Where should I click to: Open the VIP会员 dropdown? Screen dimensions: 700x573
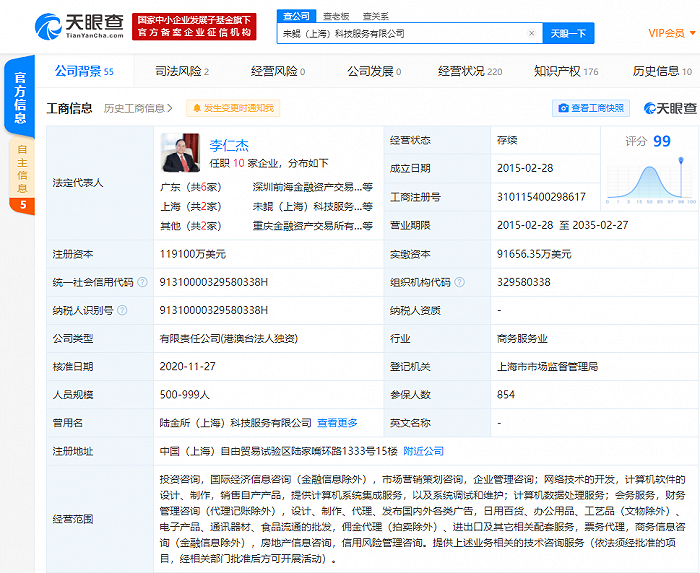pos(672,33)
